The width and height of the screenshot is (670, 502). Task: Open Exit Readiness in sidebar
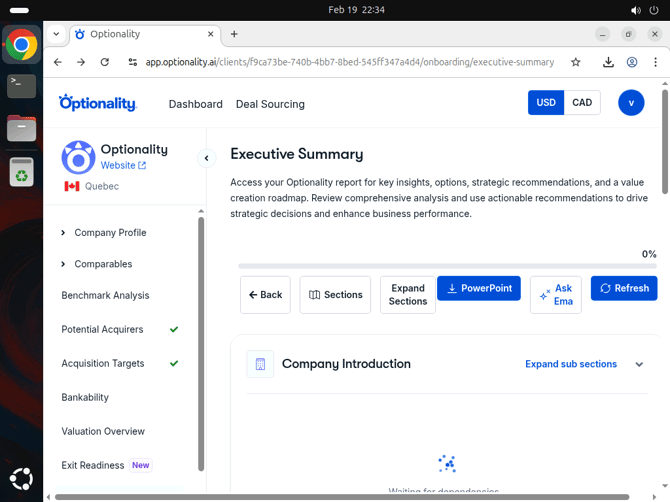[93, 465]
